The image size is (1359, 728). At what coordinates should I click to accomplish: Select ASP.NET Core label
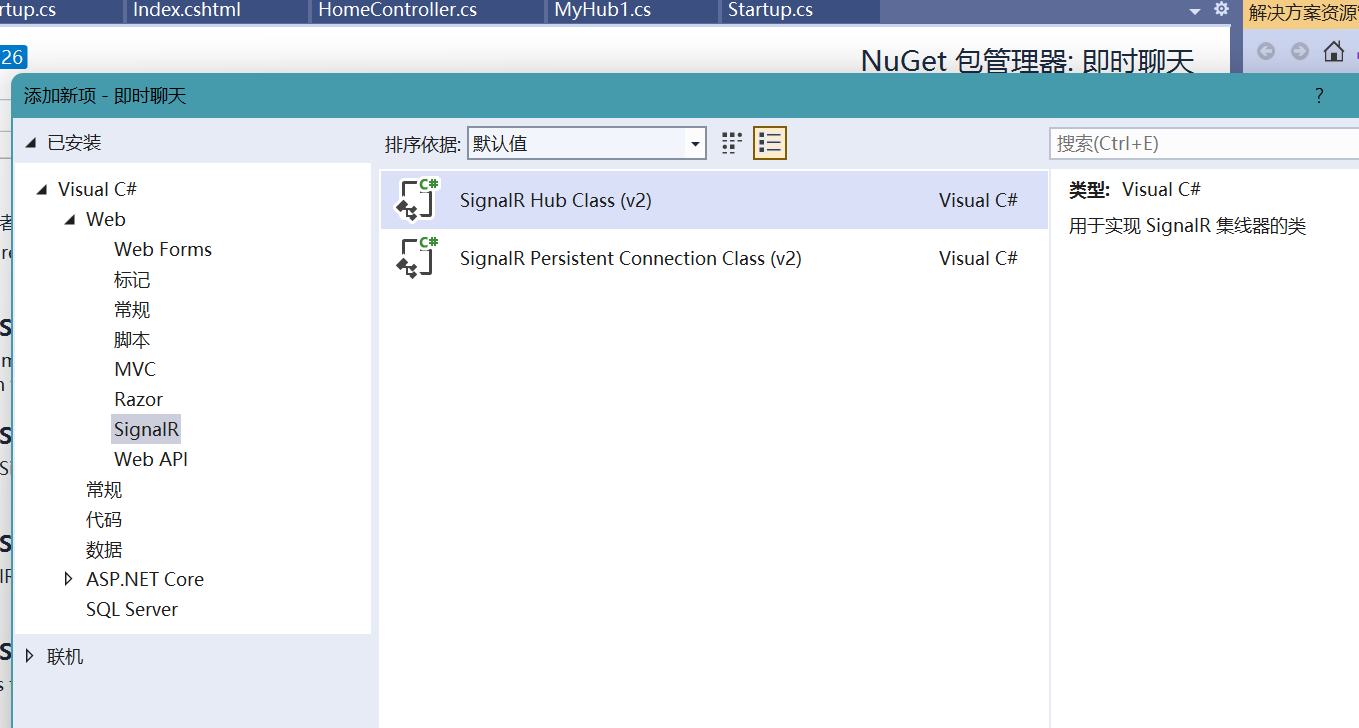tap(145, 579)
